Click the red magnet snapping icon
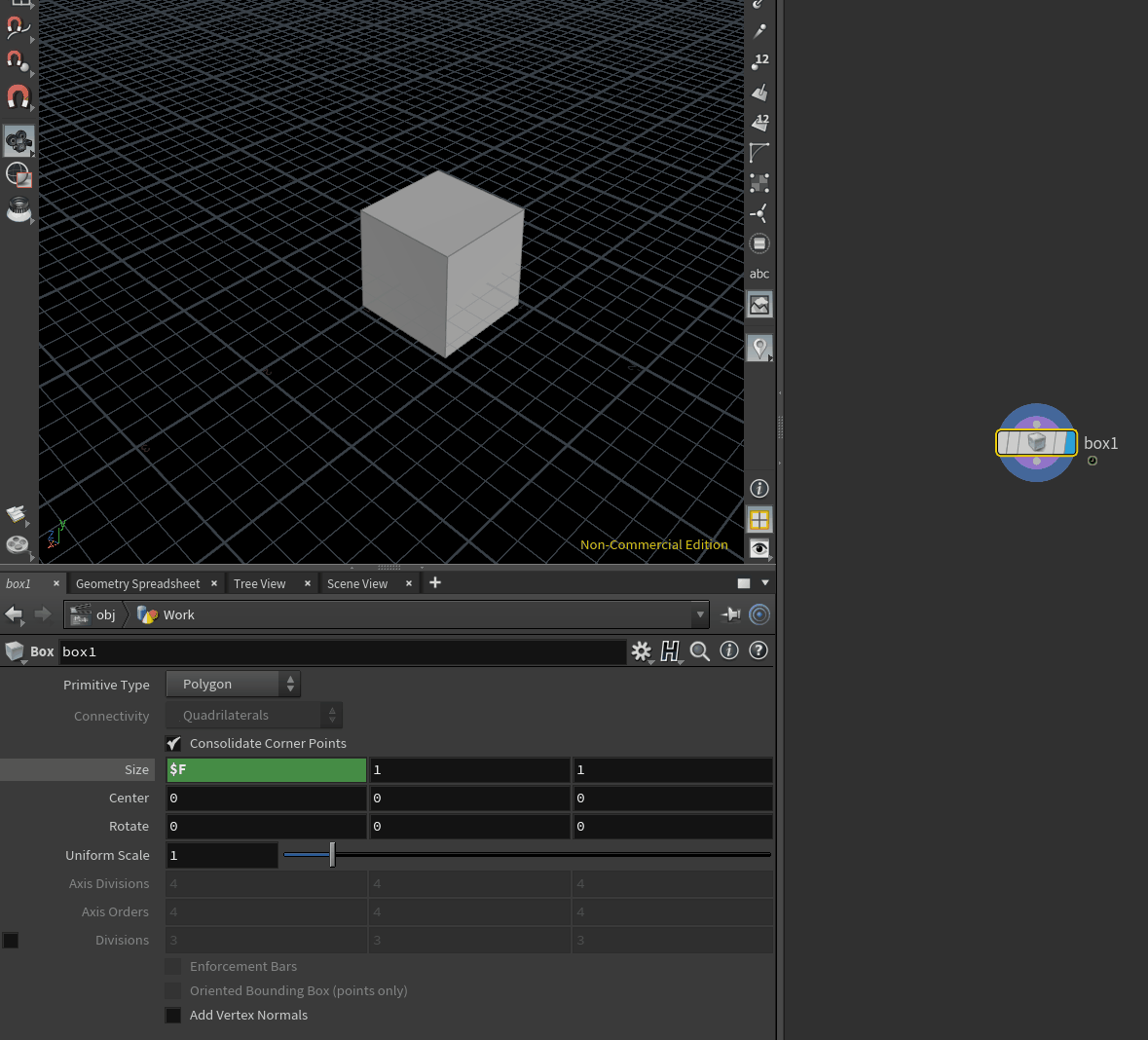 pyautogui.click(x=18, y=96)
